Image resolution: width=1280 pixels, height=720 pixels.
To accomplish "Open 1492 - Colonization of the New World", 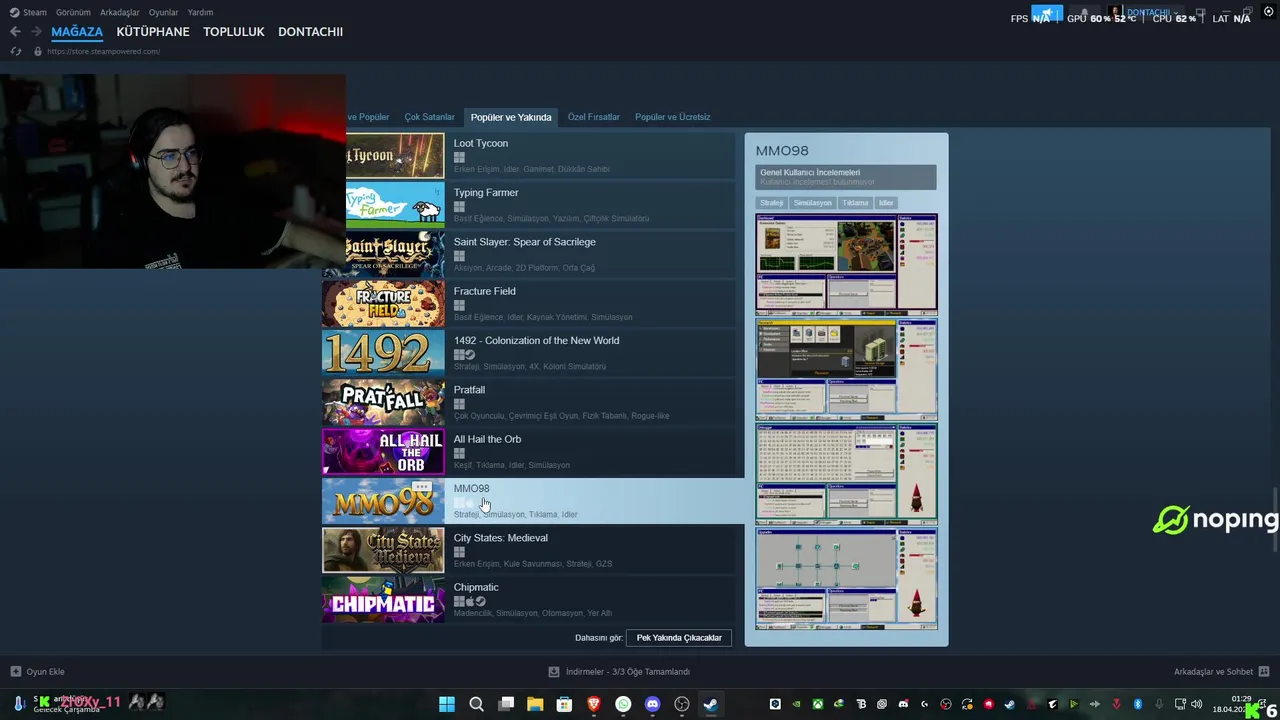I will [528, 353].
